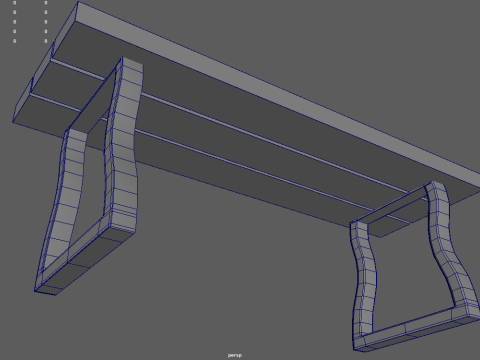
Task: Select the left leg's taller wavy upright
Action: [123, 143]
